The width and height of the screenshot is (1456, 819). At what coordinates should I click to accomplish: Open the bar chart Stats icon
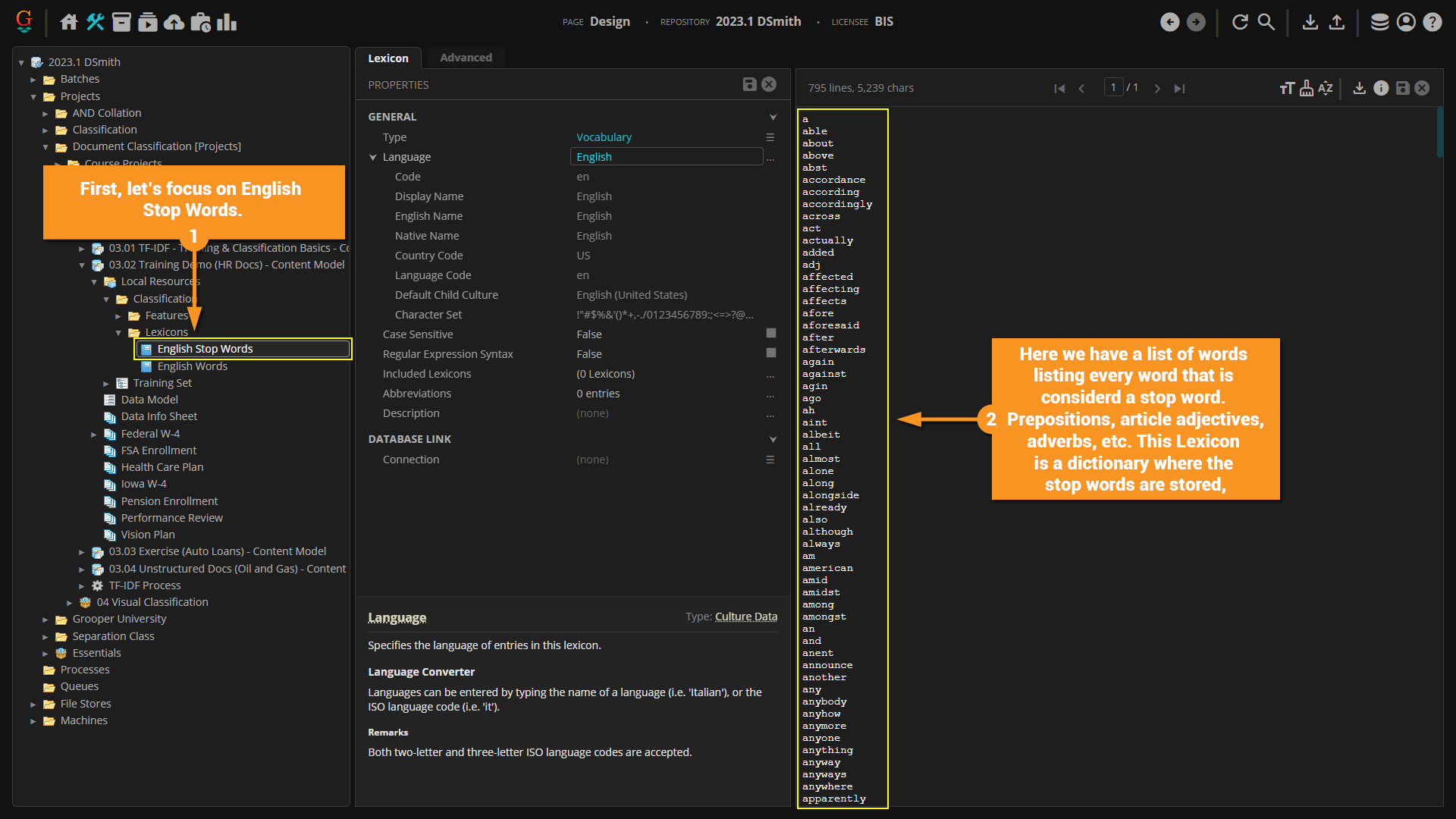pos(227,22)
